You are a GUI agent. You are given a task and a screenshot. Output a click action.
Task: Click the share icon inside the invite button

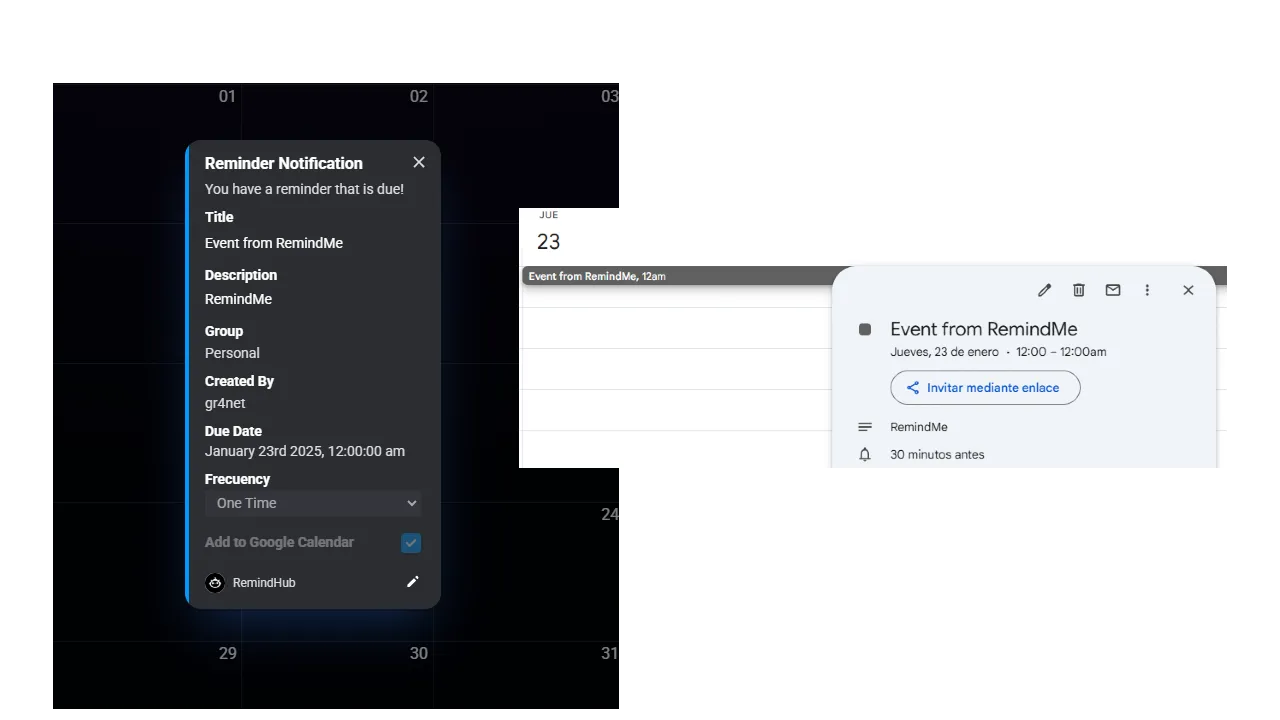912,387
